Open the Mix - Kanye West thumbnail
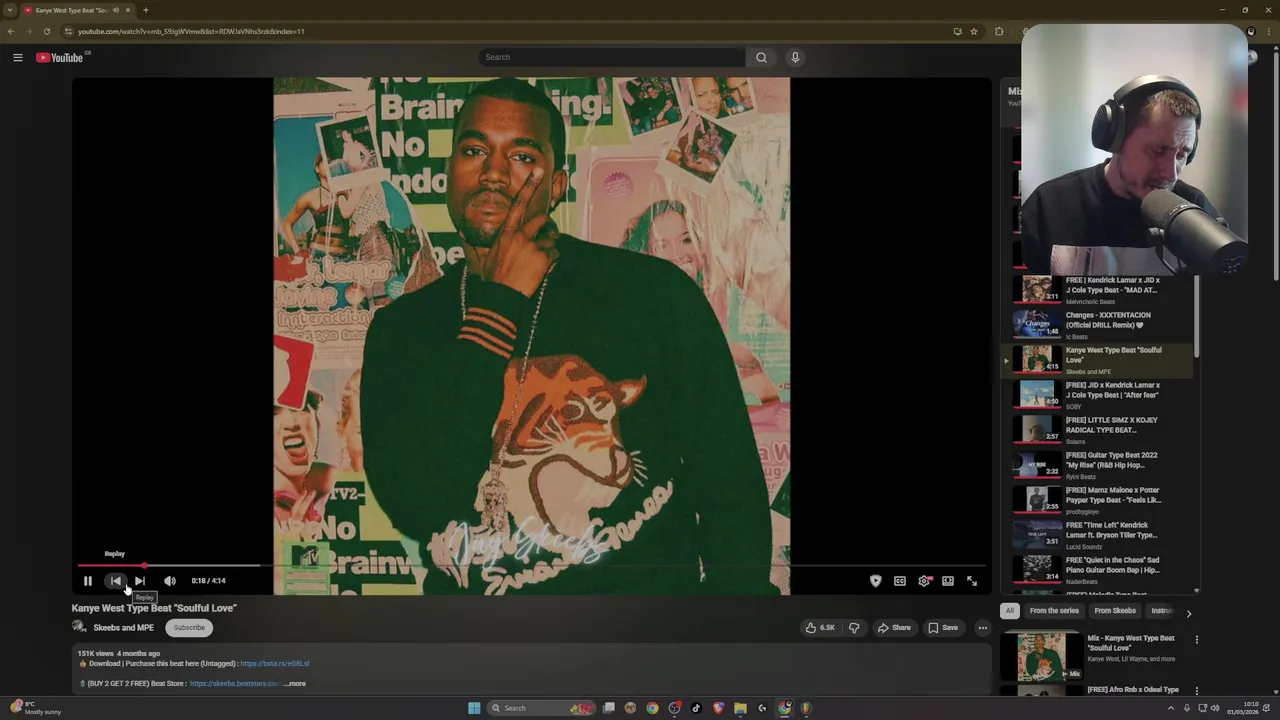Viewport: 1280px width, 720px height. coord(1042,656)
